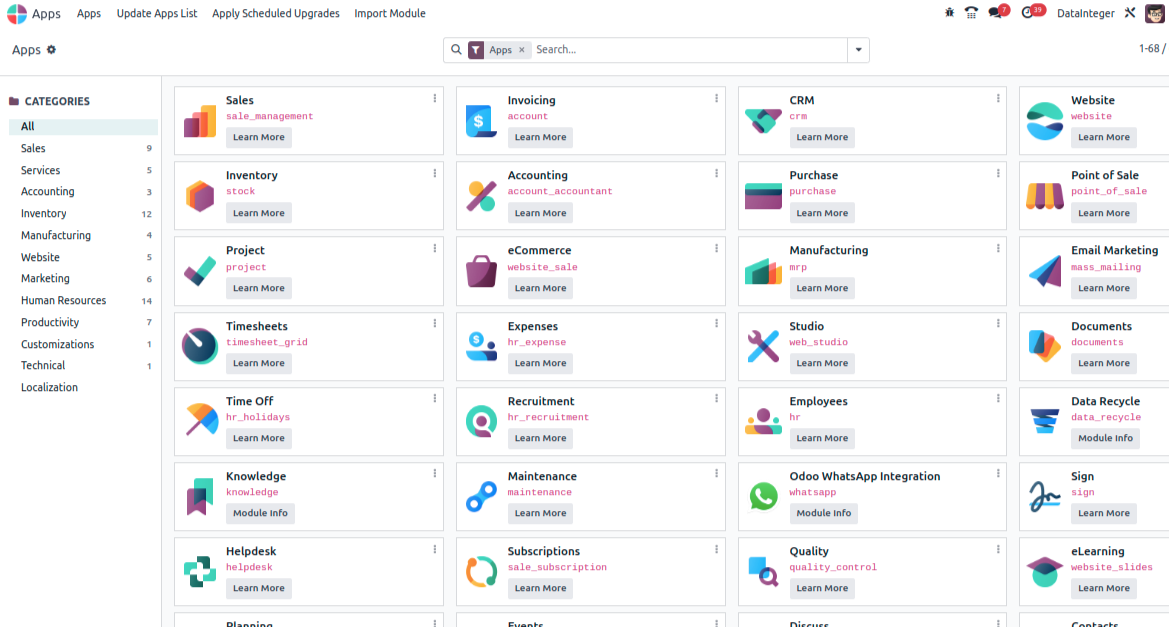1169x627 pixels.
Task: Open the search dropdown arrow
Action: [858, 49]
